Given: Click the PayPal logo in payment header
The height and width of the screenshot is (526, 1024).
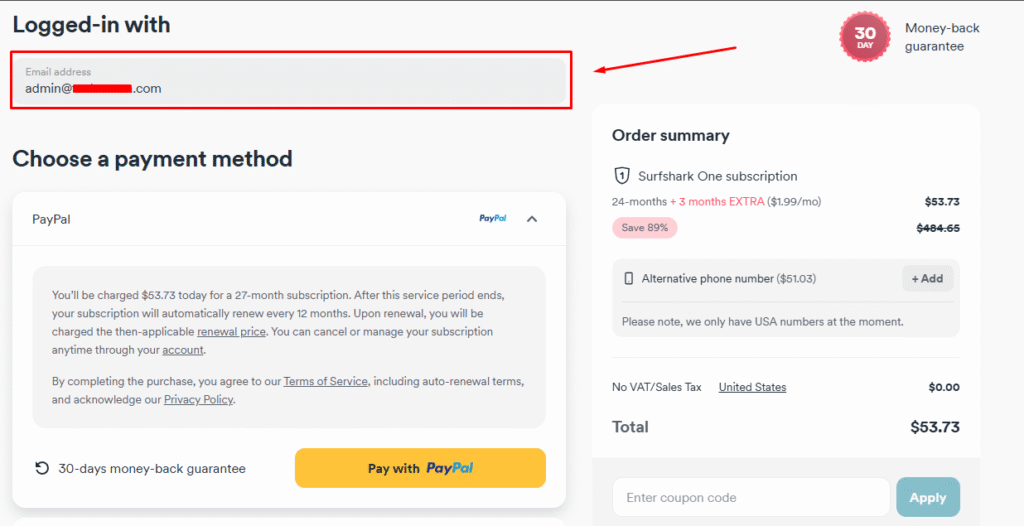Looking at the screenshot, I should point(493,218).
